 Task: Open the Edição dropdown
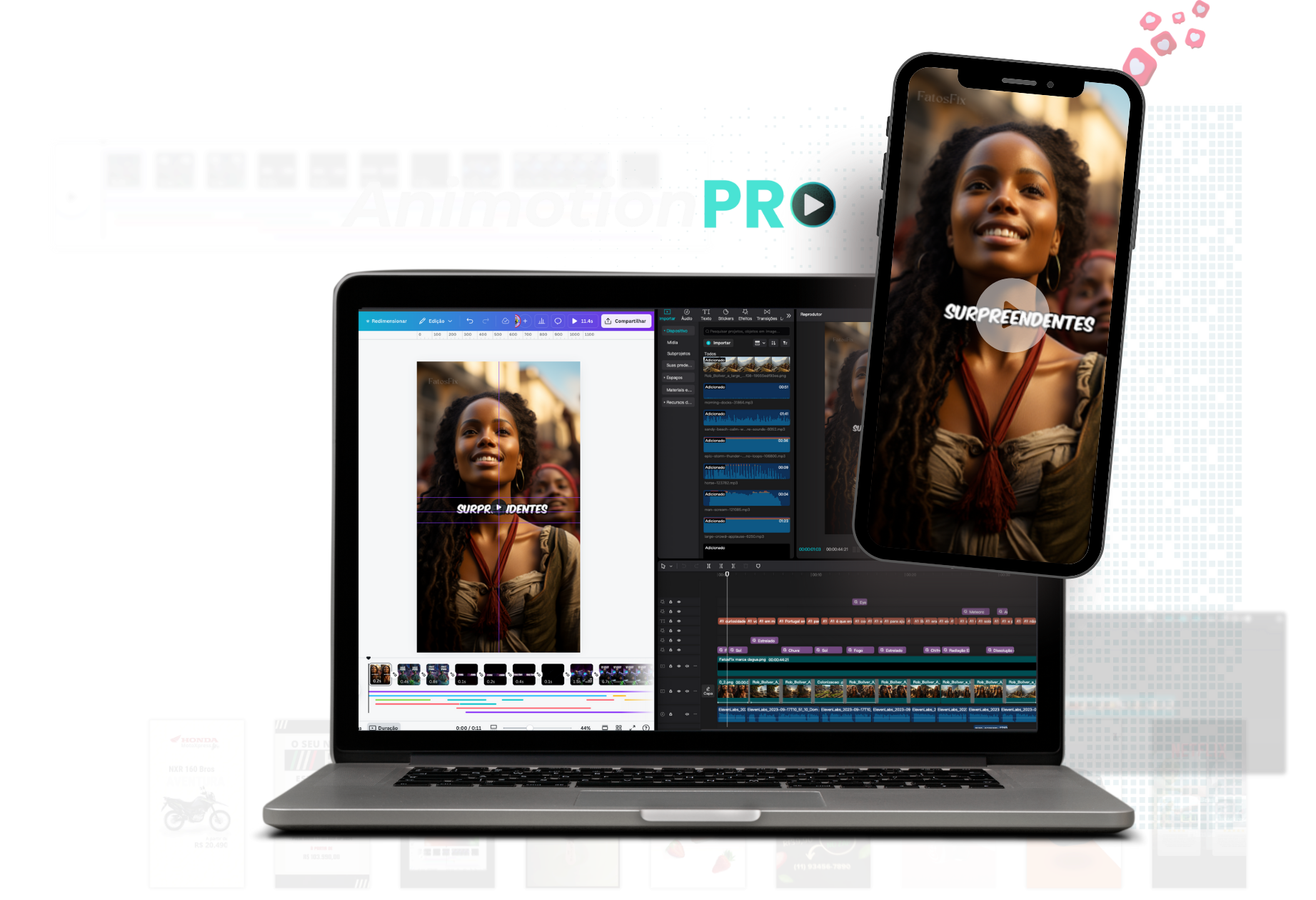[436, 321]
